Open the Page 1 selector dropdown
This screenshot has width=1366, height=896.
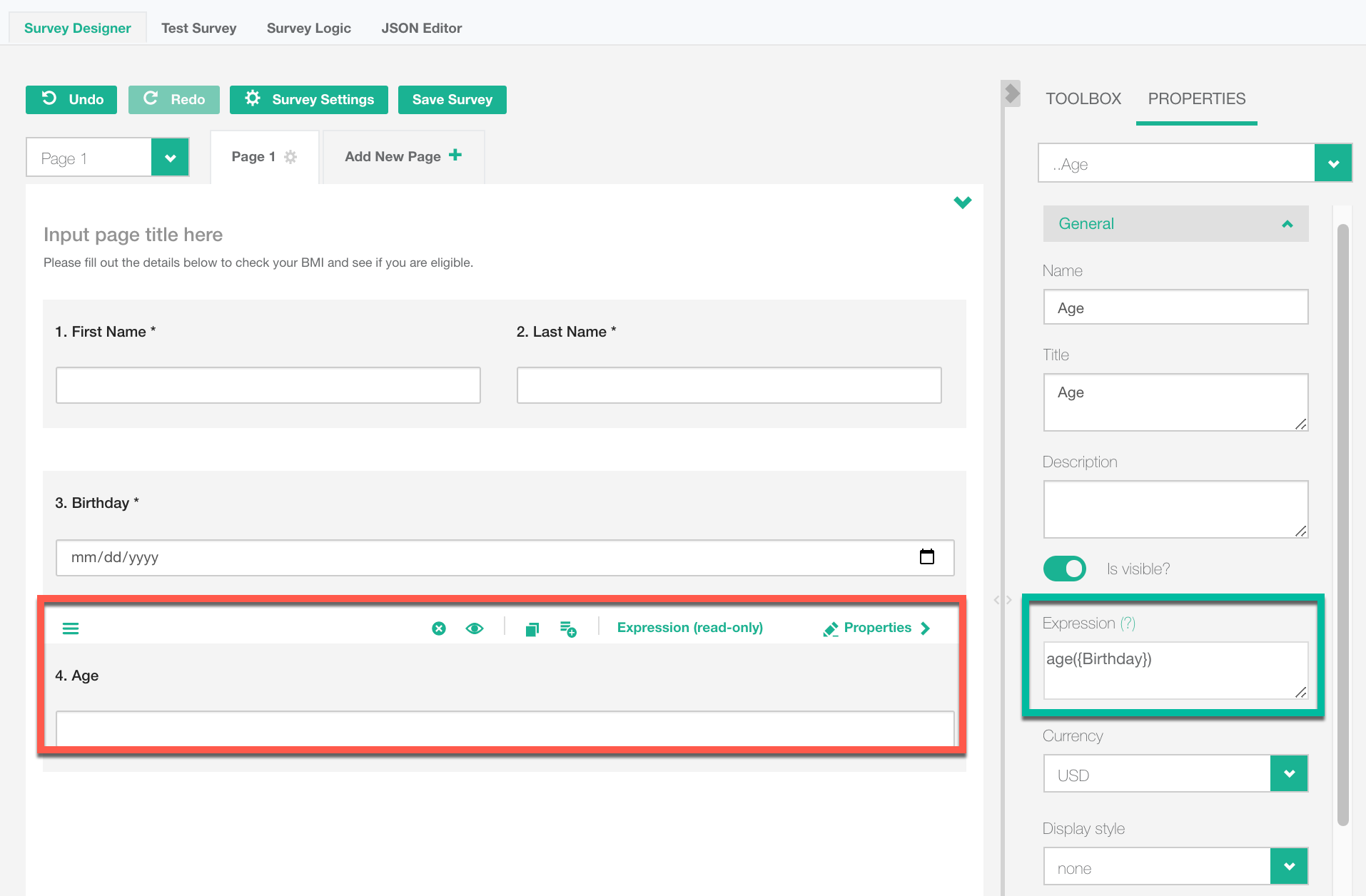170,158
